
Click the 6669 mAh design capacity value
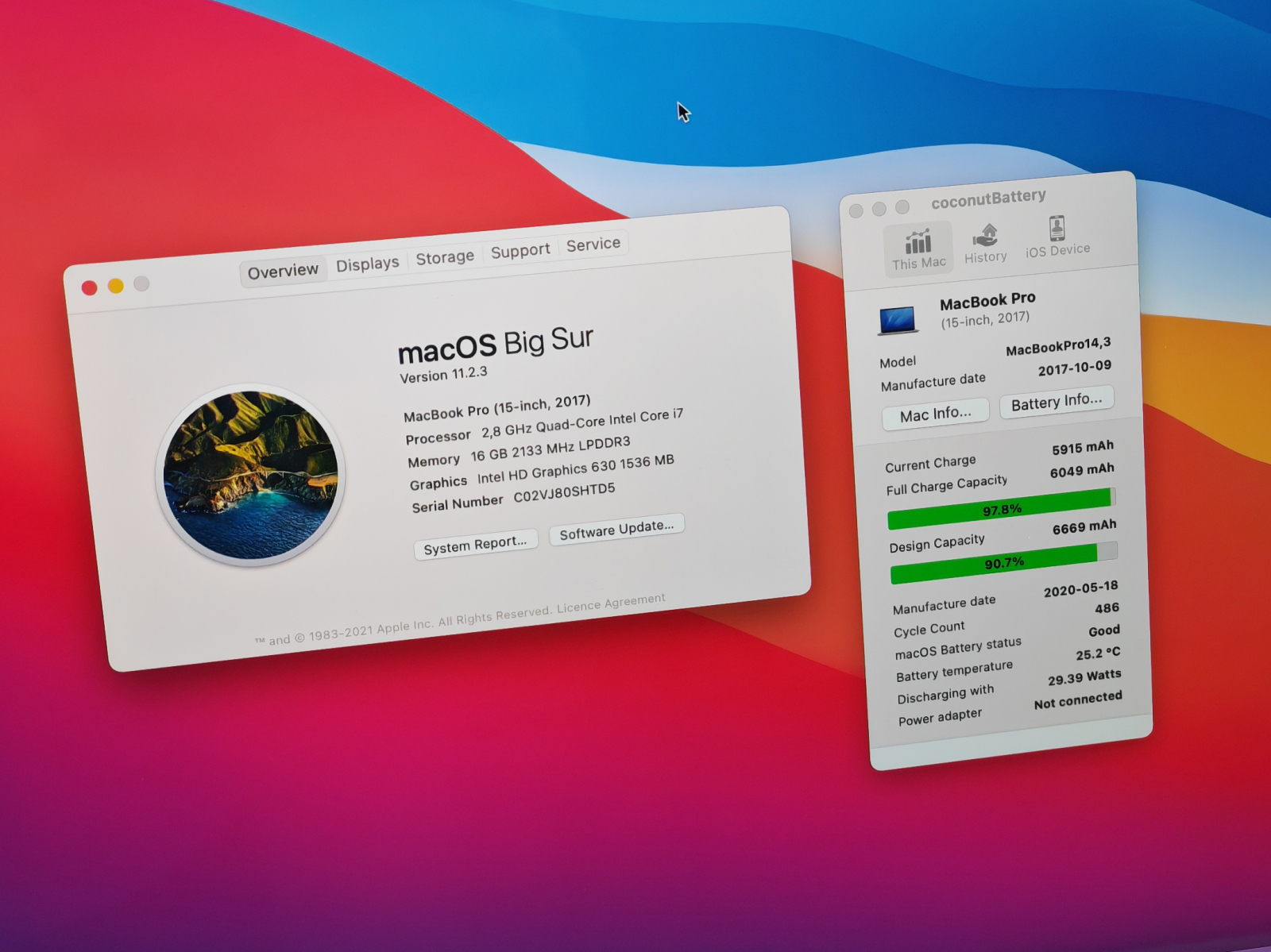1084,527
